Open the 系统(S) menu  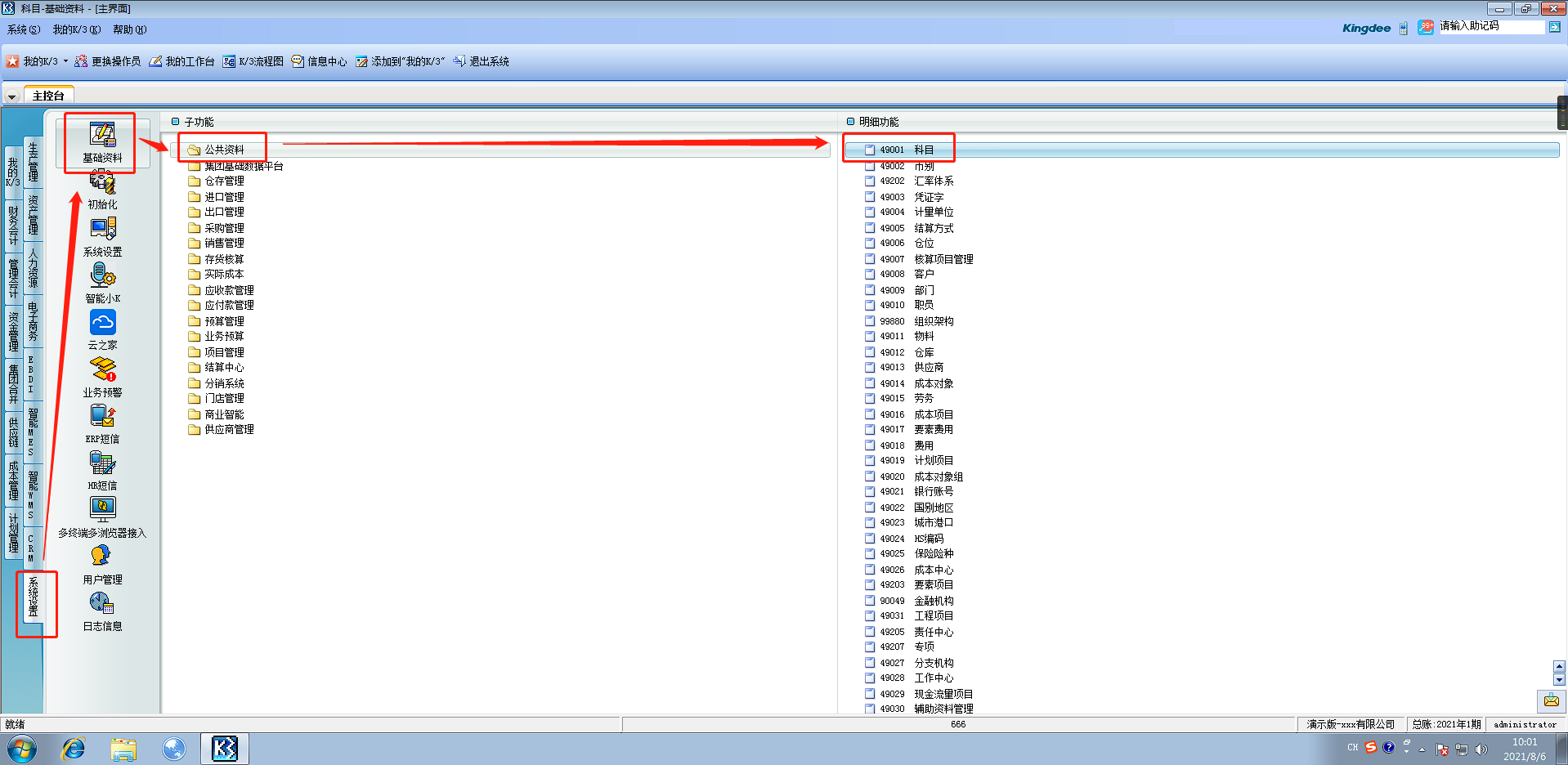24,29
